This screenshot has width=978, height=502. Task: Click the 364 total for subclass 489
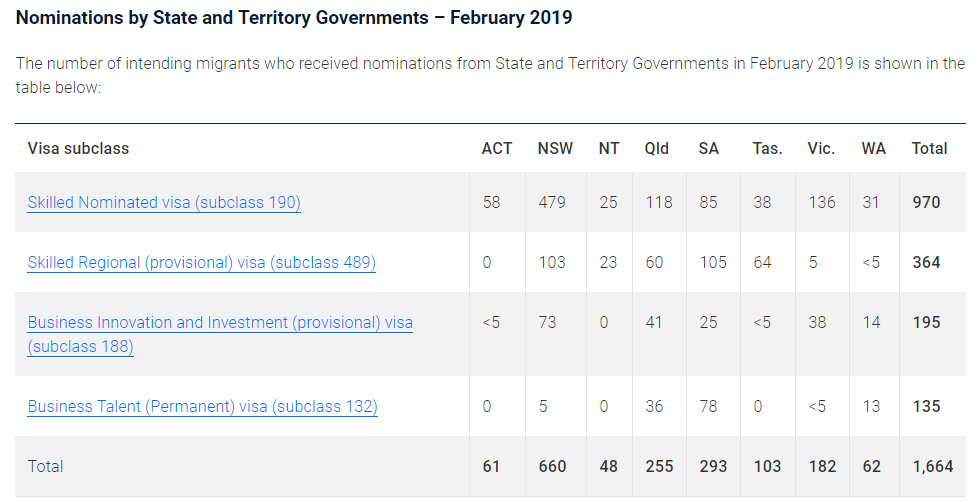click(926, 263)
